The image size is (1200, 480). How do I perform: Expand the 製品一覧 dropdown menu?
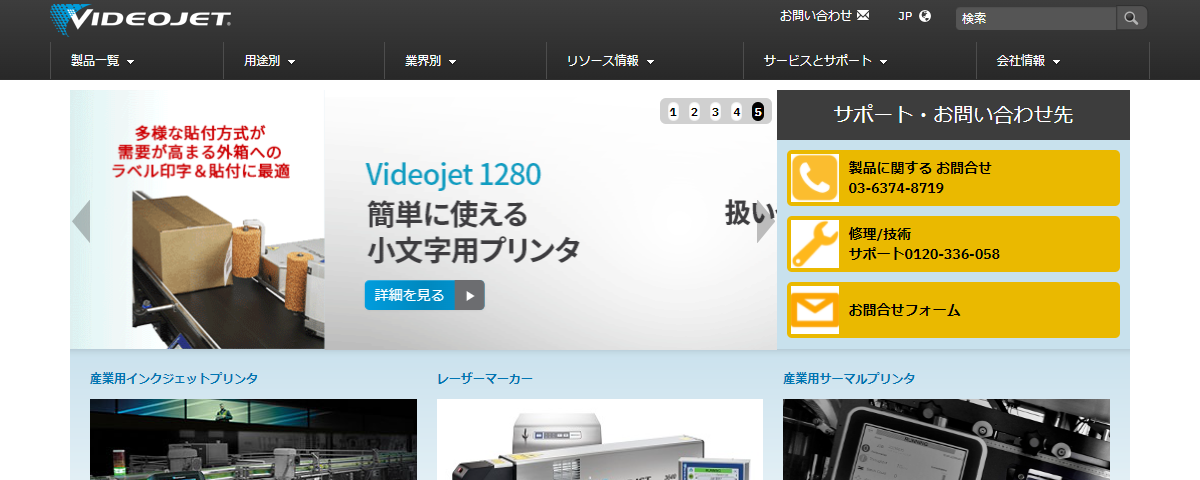pos(103,61)
